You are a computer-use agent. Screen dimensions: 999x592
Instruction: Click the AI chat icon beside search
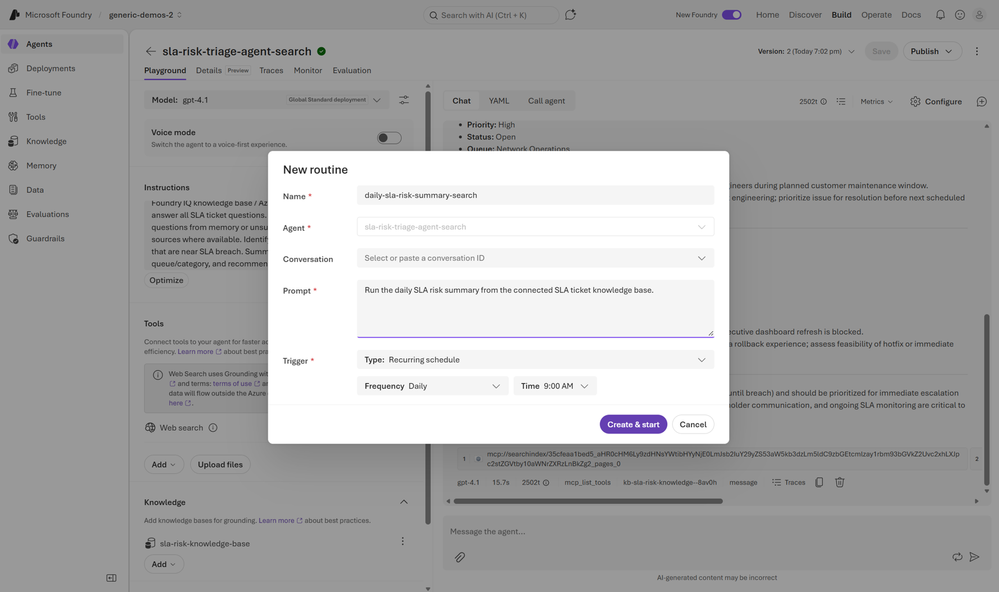click(x=570, y=15)
